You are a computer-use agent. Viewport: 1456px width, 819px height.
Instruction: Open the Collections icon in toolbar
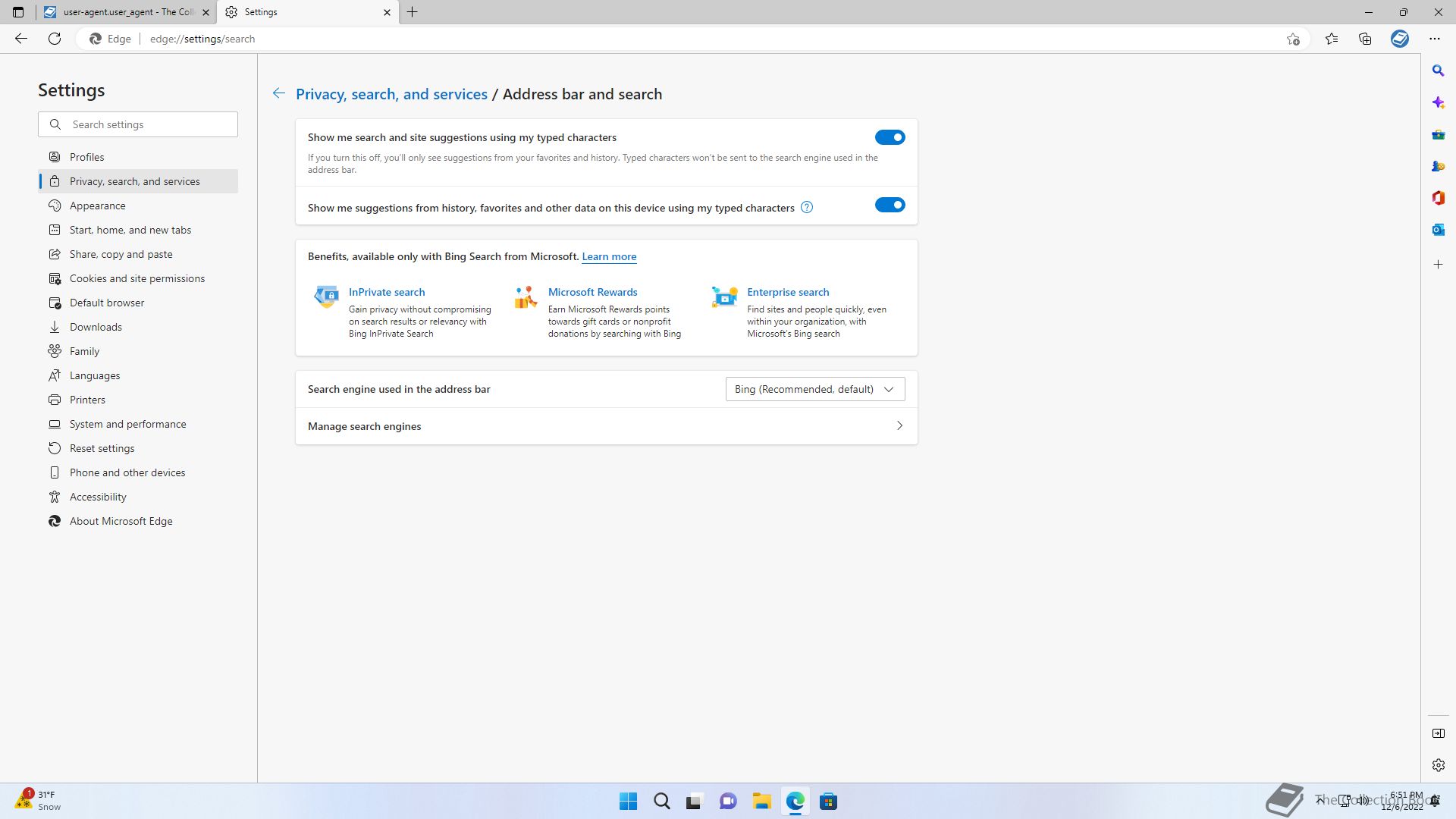(x=1365, y=39)
